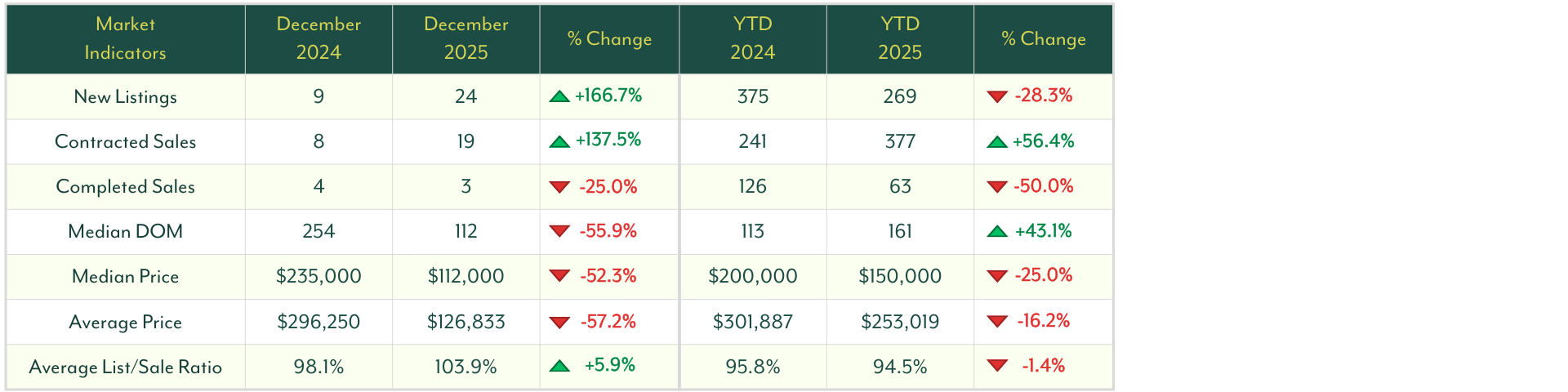Click the green up arrow beside +166.7%
1568x392 pixels.
pyautogui.click(x=559, y=96)
